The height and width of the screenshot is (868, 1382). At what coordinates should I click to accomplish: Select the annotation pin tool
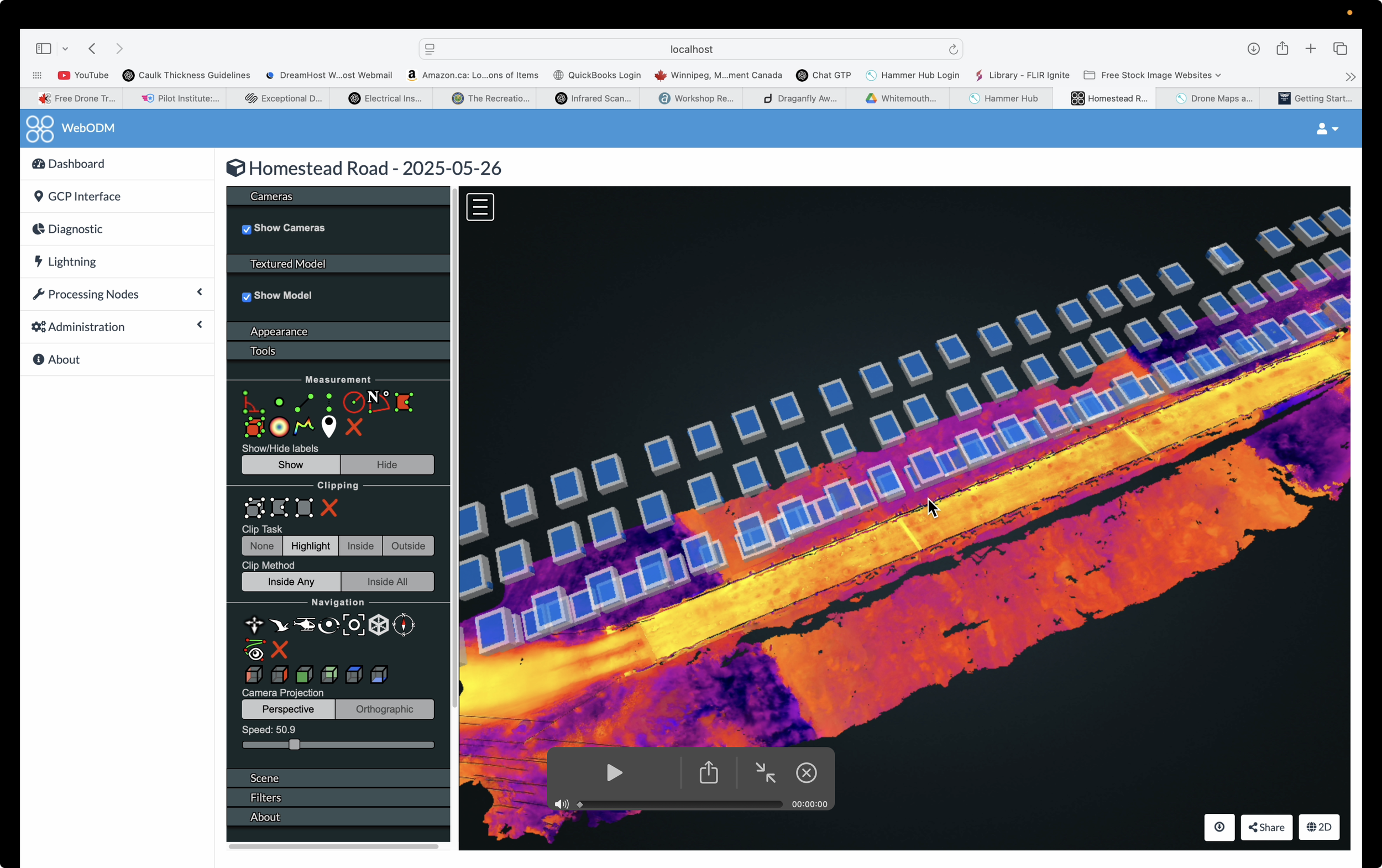tap(329, 427)
